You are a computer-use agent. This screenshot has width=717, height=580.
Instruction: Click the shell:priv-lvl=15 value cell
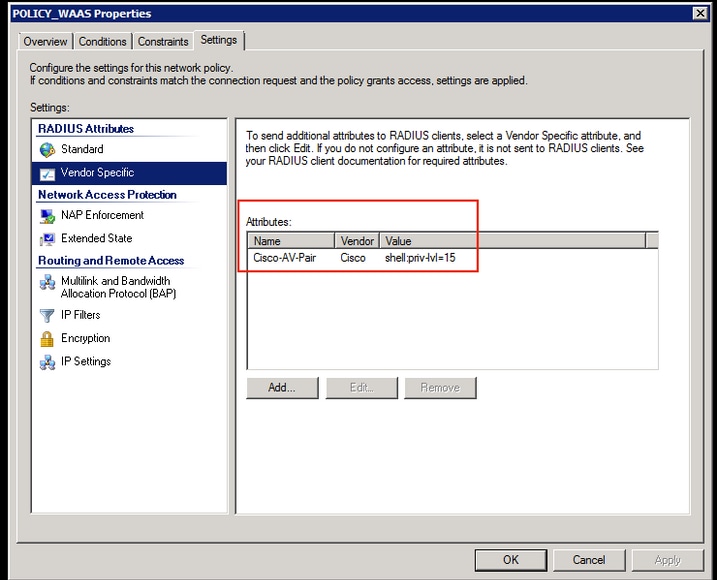420,258
